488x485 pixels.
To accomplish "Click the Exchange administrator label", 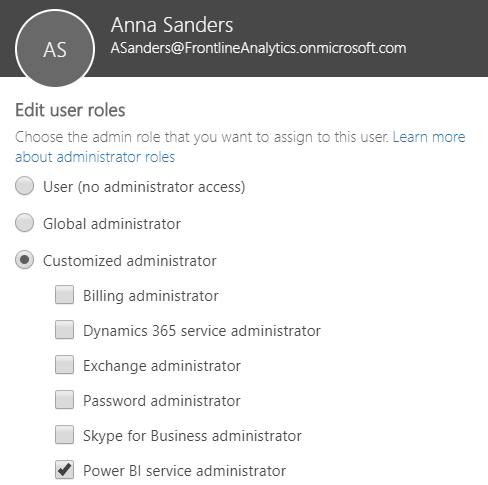I will pyautogui.click(x=162, y=366).
